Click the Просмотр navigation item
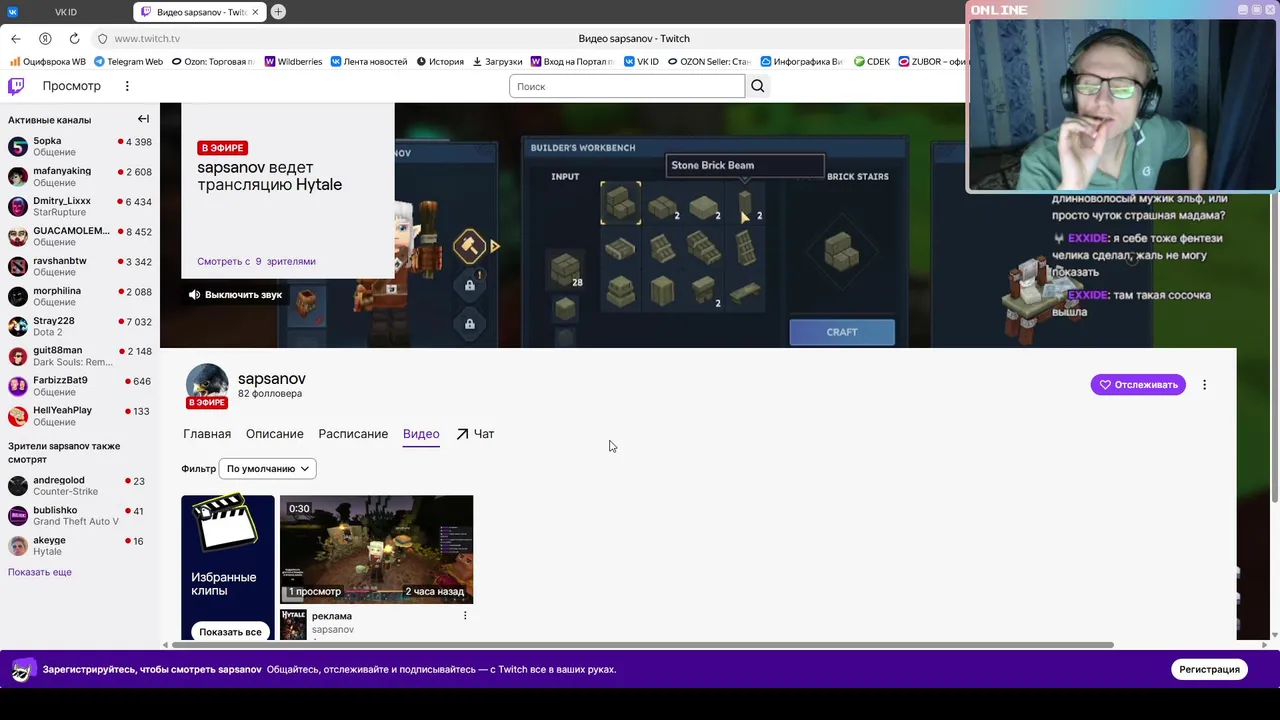The image size is (1280, 720). pyautogui.click(x=71, y=86)
